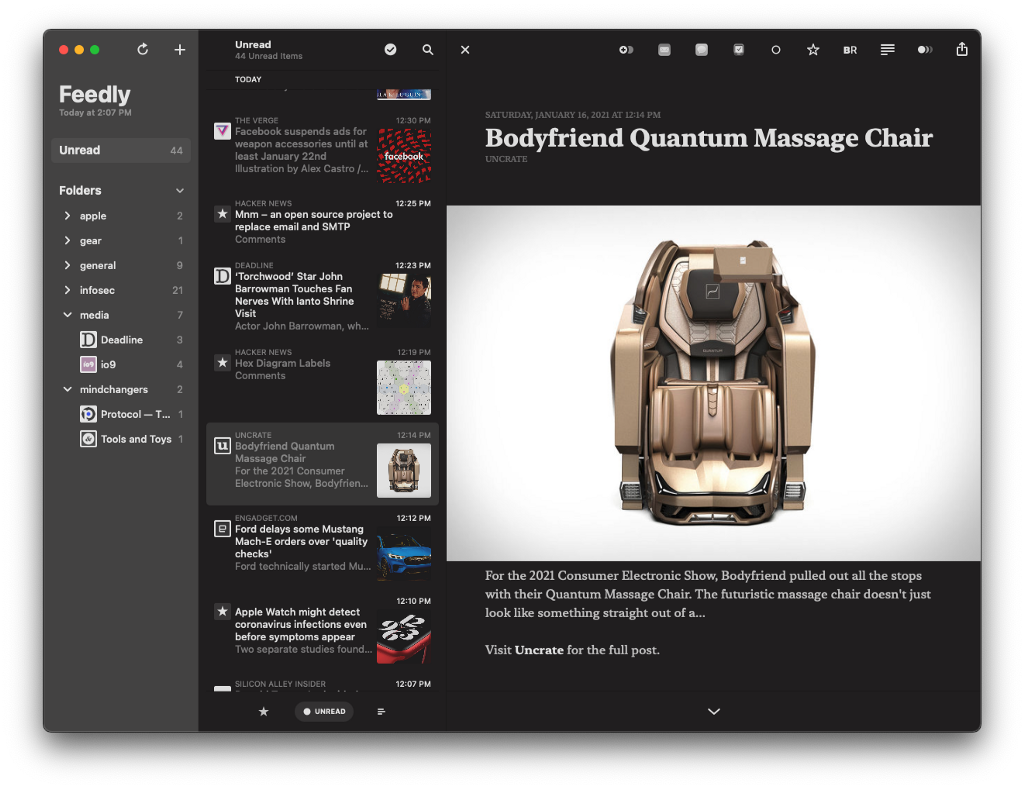The height and width of the screenshot is (789, 1024).
Task: Add a new subscription with plus icon
Action: pyautogui.click(x=180, y=50)
